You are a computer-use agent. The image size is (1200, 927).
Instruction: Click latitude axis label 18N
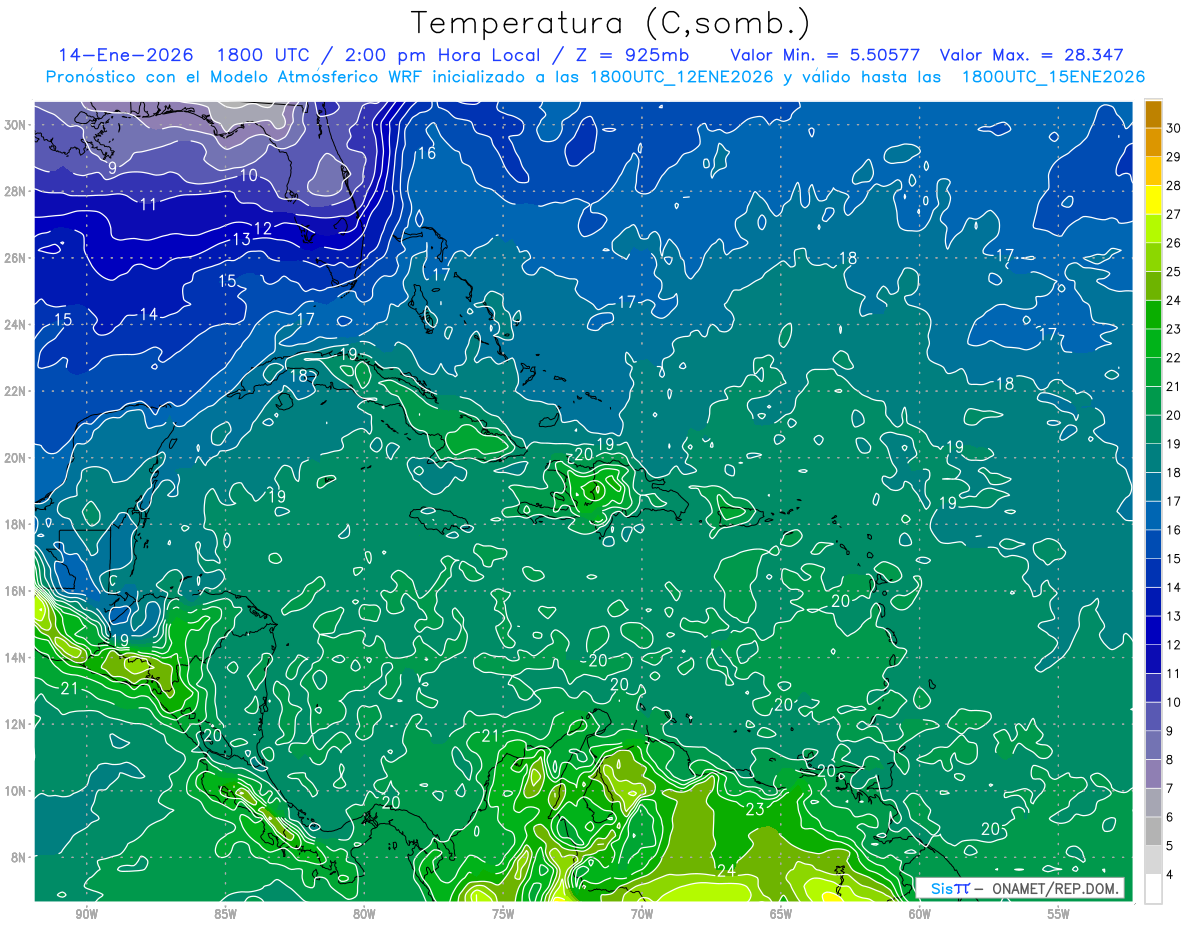17,524
